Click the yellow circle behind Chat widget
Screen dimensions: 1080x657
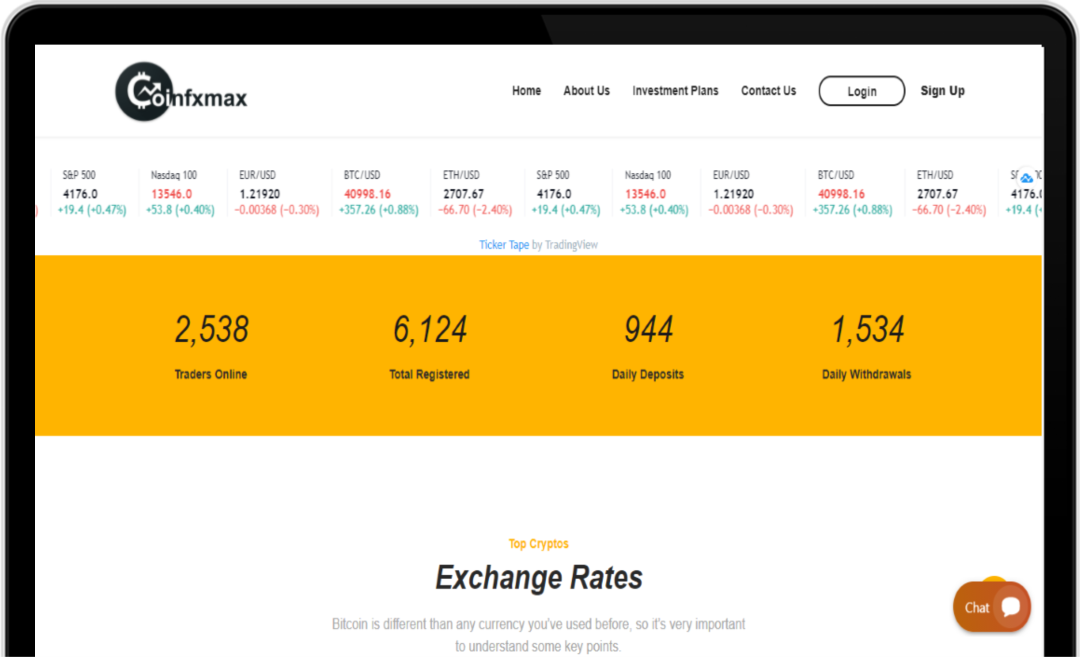[994, 582]
